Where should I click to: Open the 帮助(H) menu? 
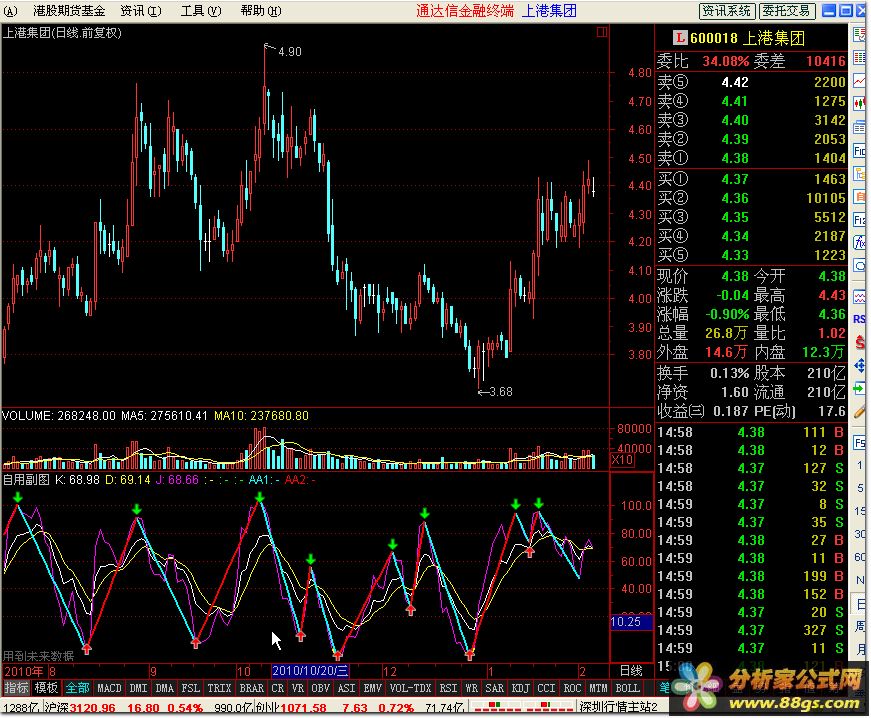click(261, 11)
